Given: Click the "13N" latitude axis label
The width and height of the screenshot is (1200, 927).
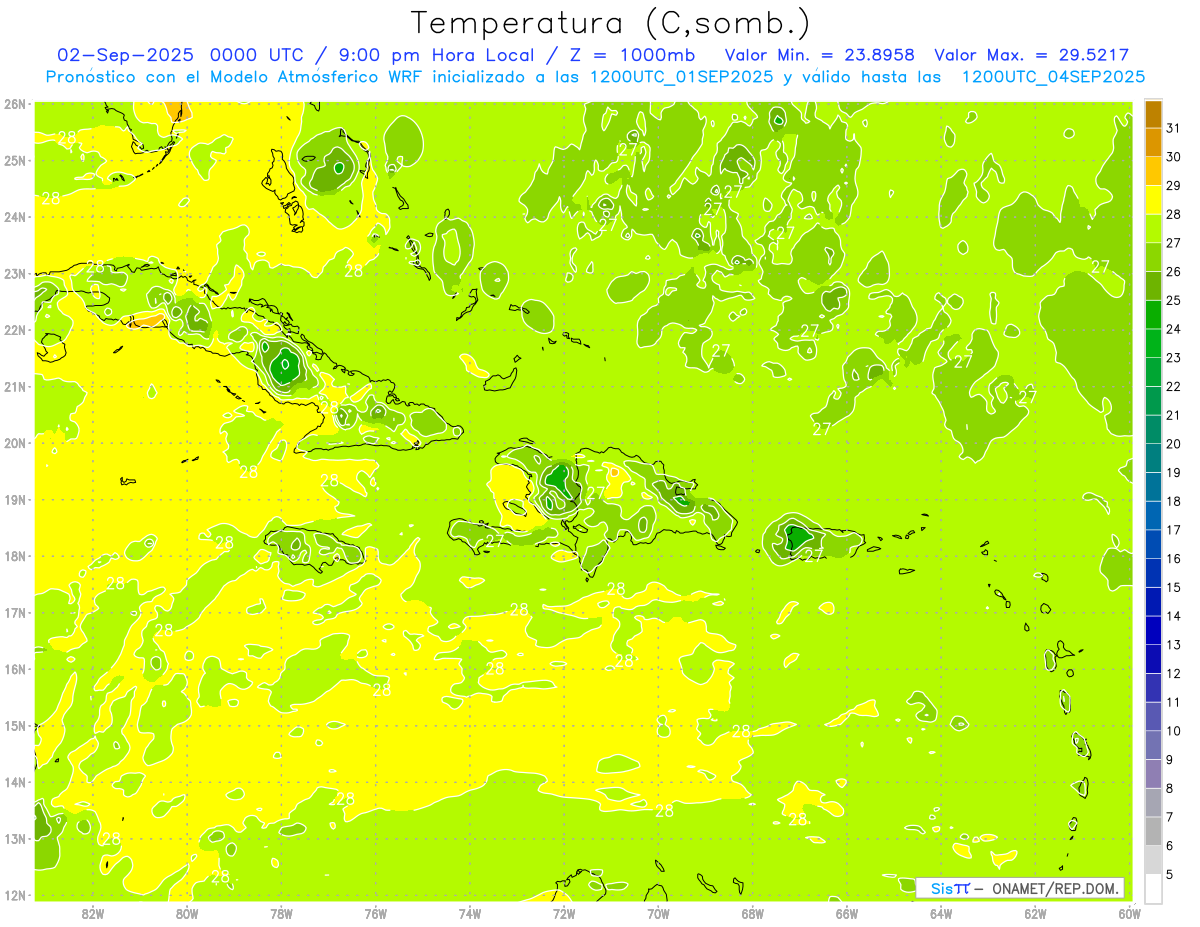Looking at the screenshot, I should (15, 839).
